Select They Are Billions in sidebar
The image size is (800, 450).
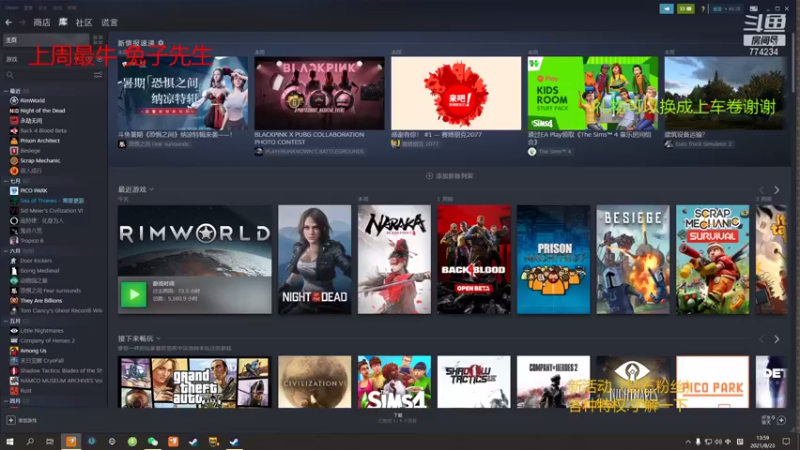(x=41, y=301)
